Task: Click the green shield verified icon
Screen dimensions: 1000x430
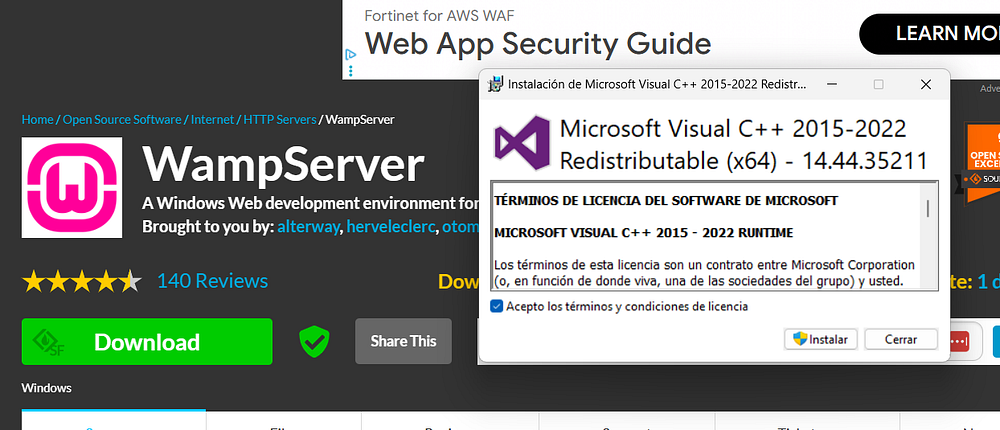Action: 314,341
